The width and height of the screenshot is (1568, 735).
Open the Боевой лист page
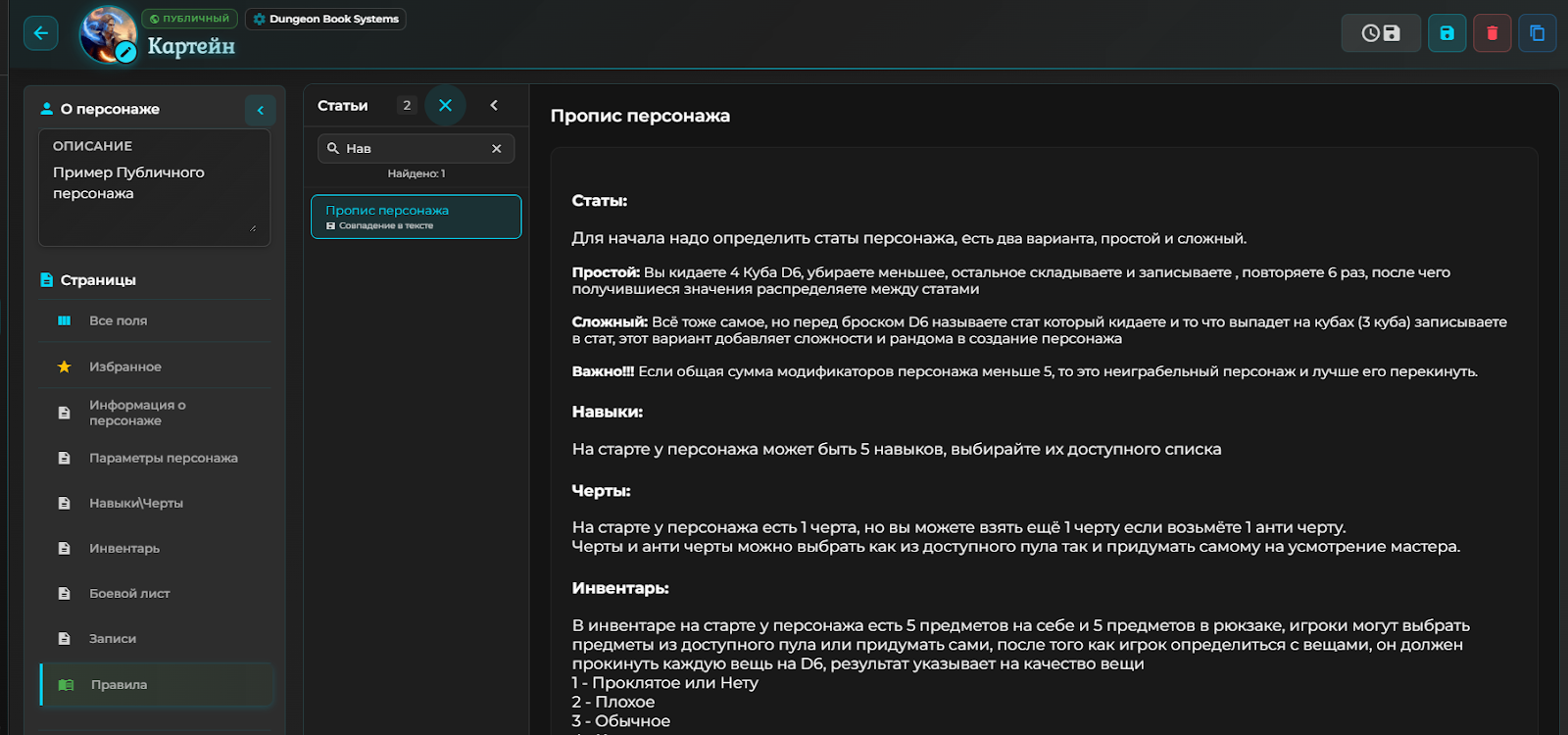(129, 593)
